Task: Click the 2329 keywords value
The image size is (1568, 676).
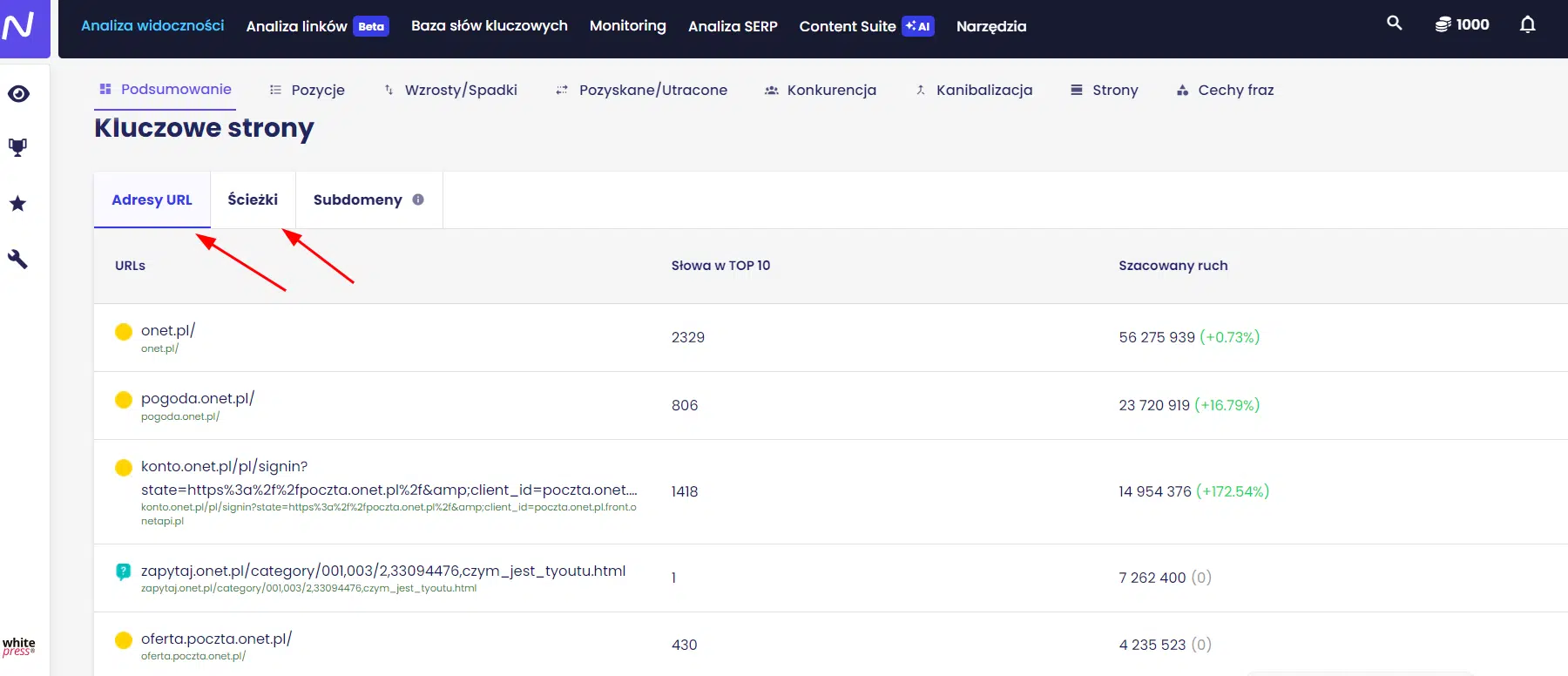Action: click(x=688, y=337)
